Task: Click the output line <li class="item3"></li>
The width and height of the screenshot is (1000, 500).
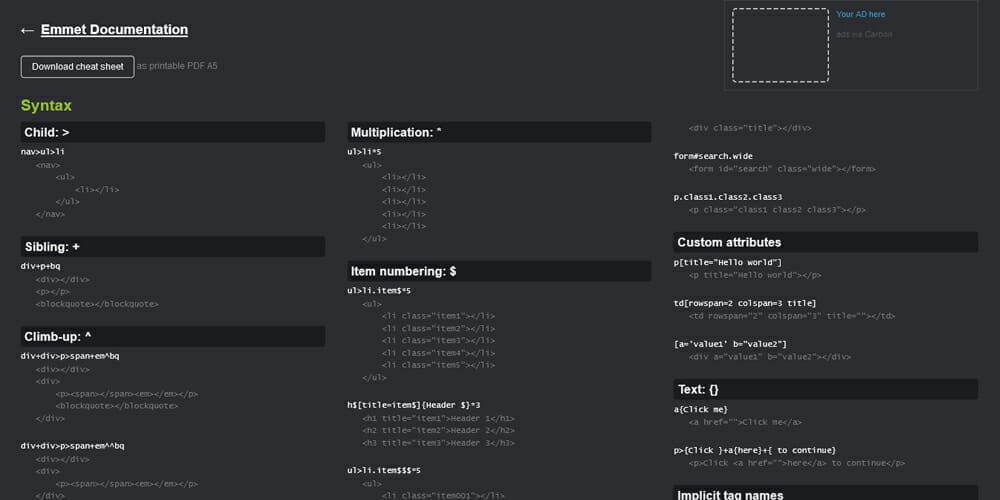Action: (438, 341)
